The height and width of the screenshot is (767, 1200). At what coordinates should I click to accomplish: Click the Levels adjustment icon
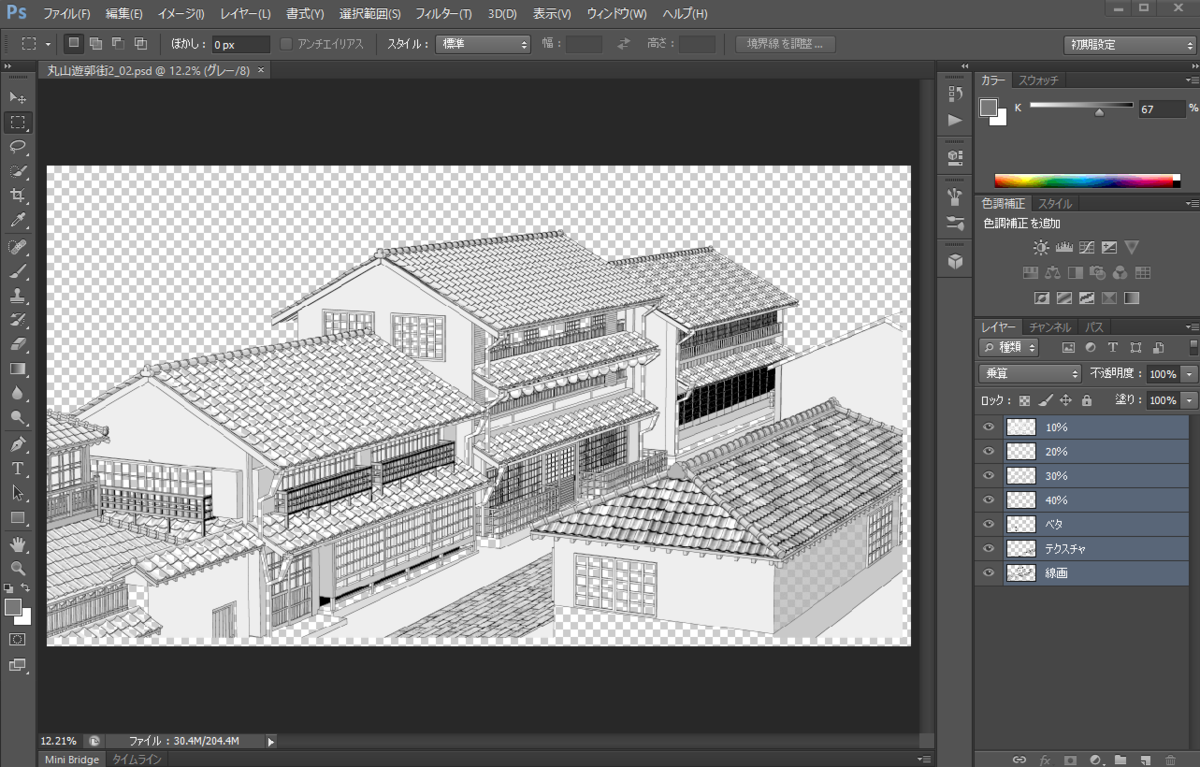(1064, 247)
